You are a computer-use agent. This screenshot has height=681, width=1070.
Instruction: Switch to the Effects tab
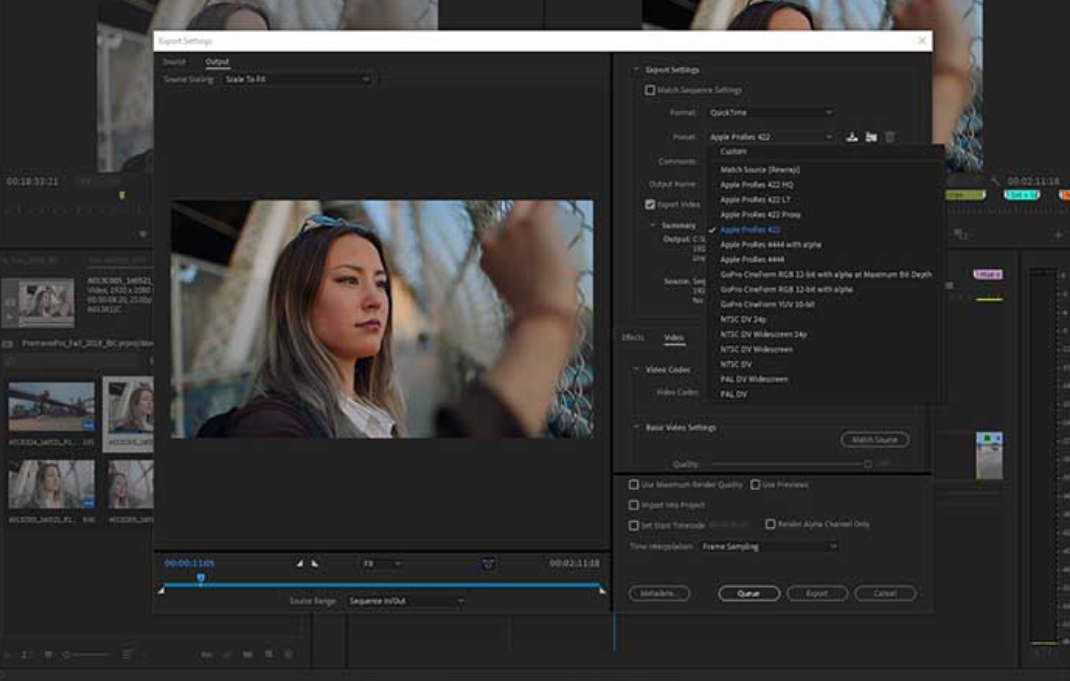(633, 338)
